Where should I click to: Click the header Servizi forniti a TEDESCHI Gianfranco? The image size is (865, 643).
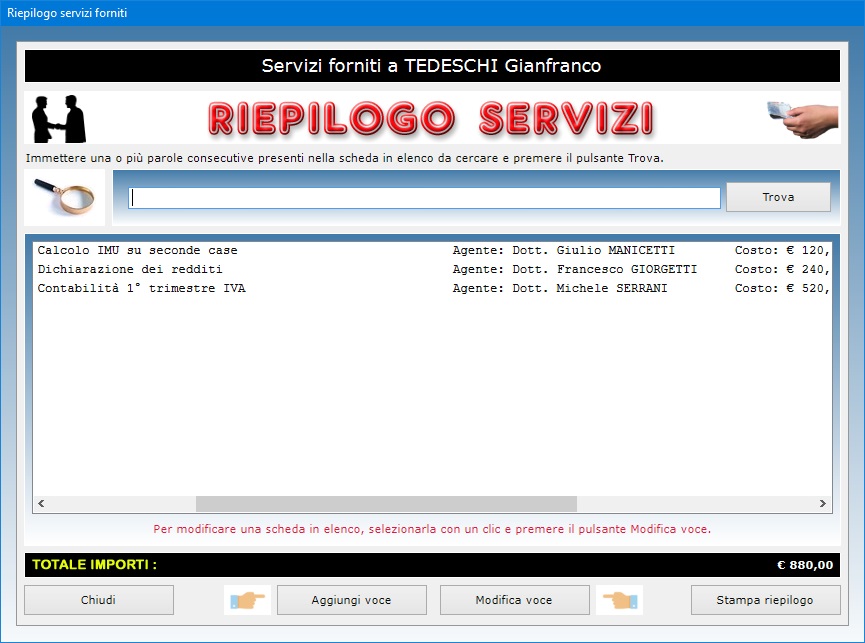click(431, 66)
